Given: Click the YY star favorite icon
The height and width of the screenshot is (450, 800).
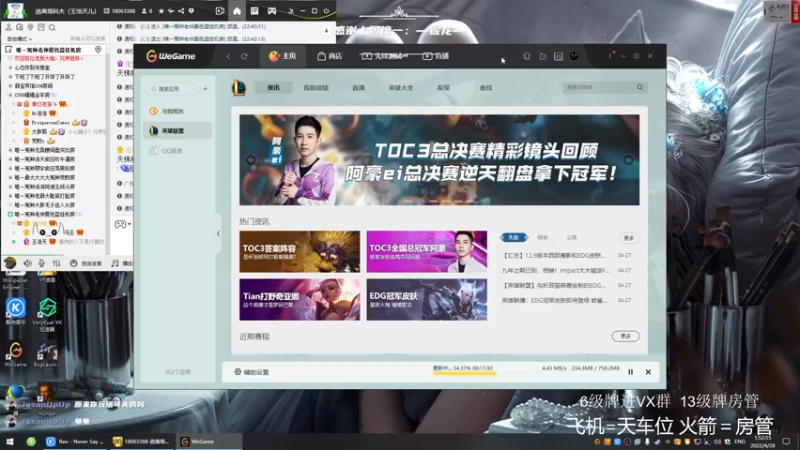Looking at the screenshot, I should pyautogui.click(x=161, y=11).
